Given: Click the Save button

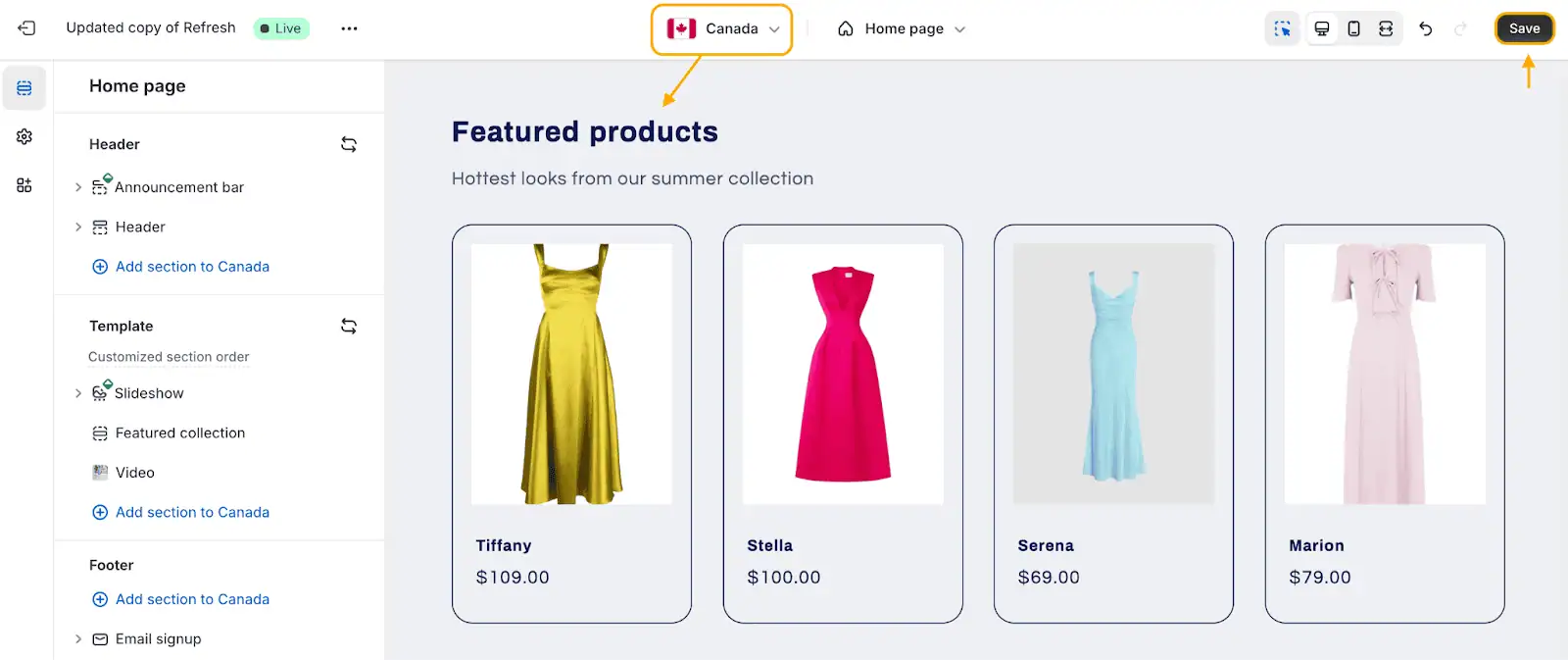Looking at the screenshot, I should tap(1524, 28).
